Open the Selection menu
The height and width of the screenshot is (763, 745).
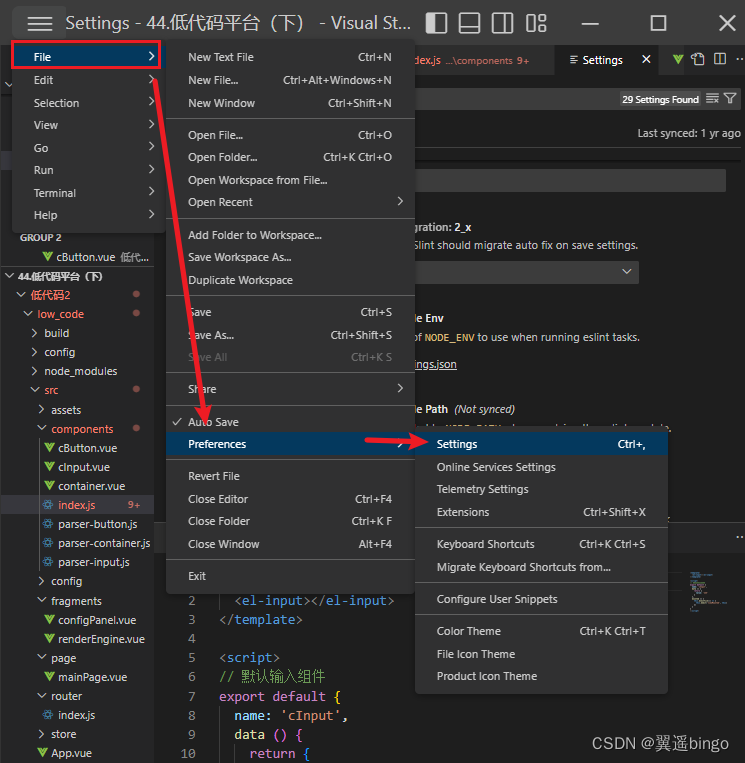(x=87, y=103)
